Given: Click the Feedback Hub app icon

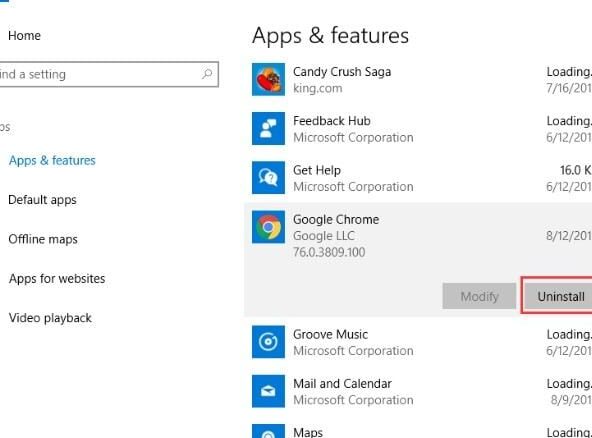Looking at the screenshot, I should [x=268, y=128].
